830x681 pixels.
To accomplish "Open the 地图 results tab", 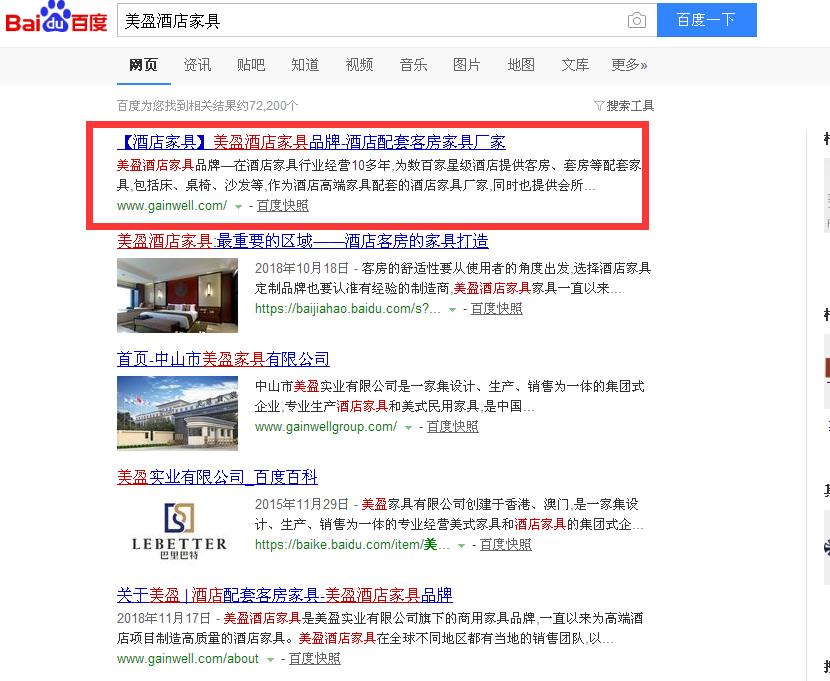I will tap(521, 64).
